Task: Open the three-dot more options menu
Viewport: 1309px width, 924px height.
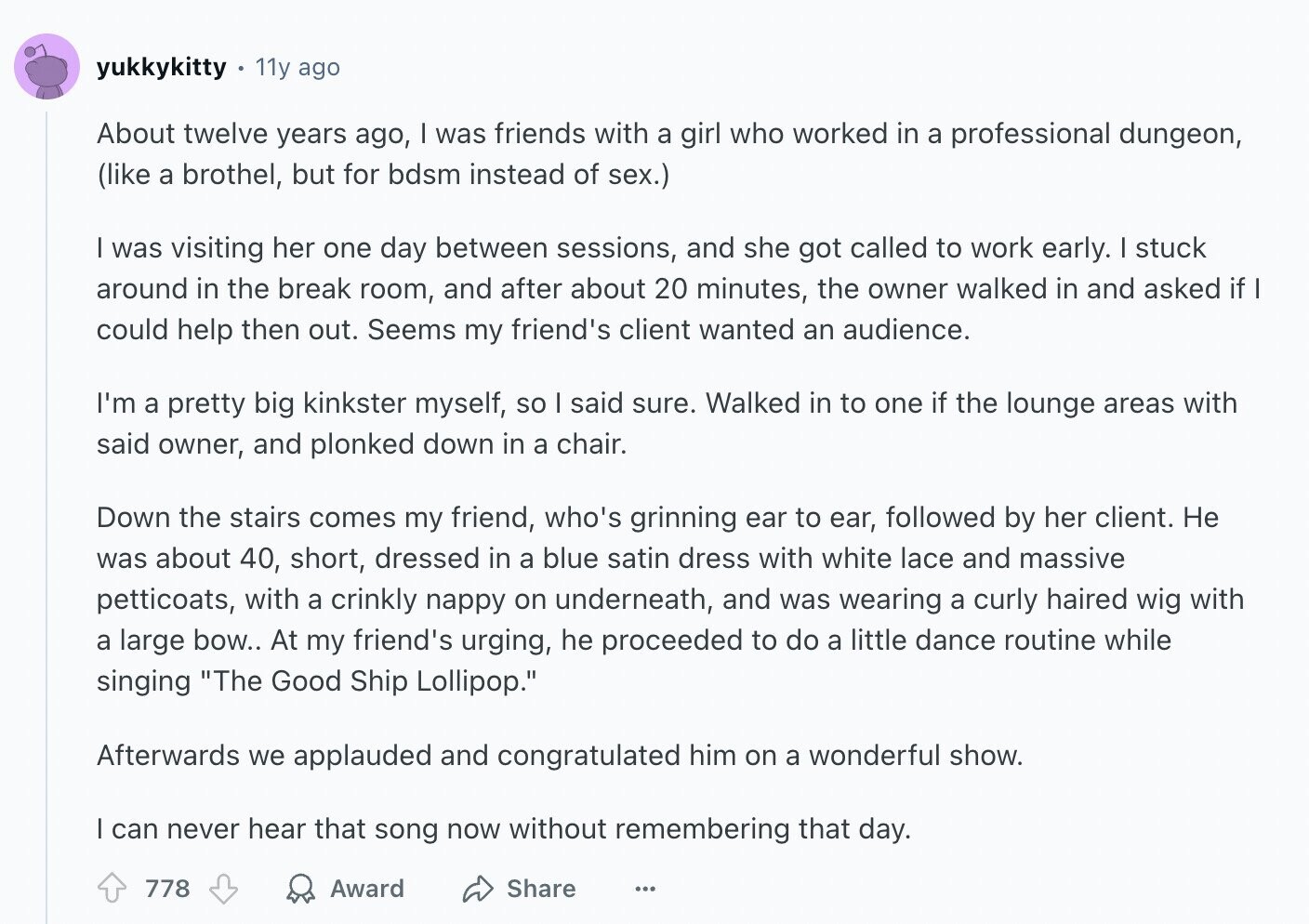Action: point(645,889)
